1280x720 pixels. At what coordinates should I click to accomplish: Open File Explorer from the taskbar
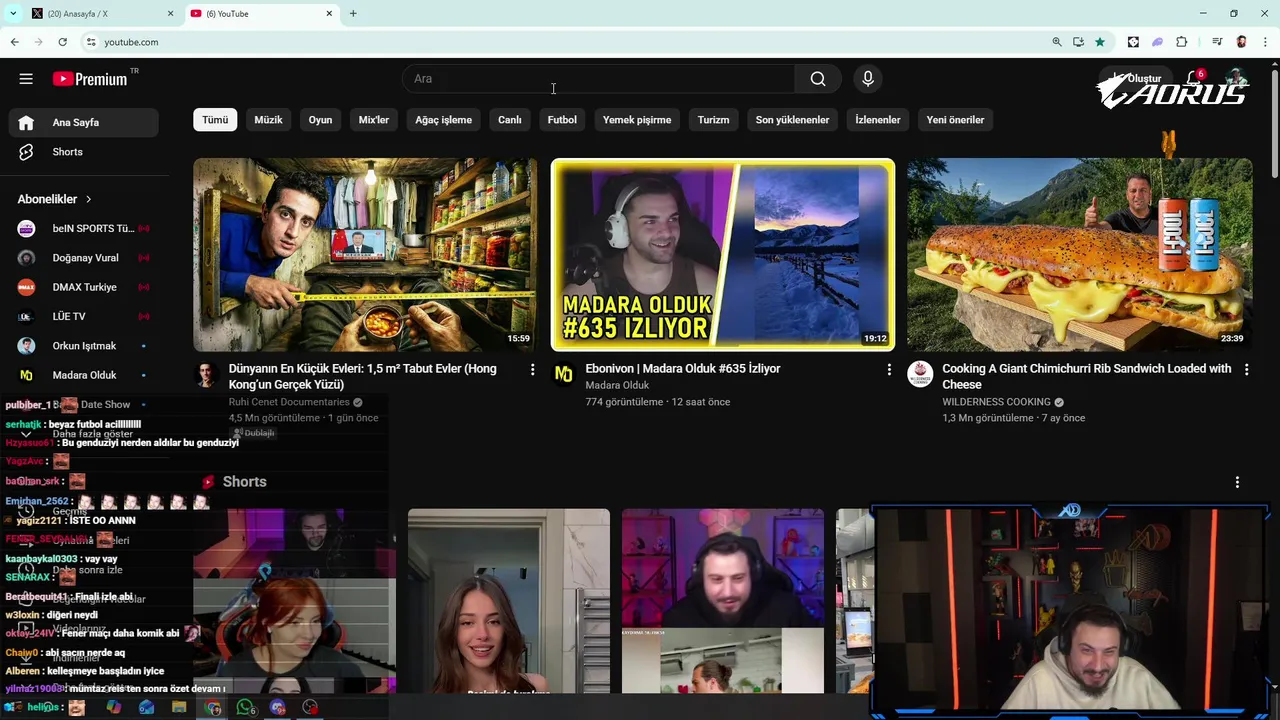(x=179, y=707)
